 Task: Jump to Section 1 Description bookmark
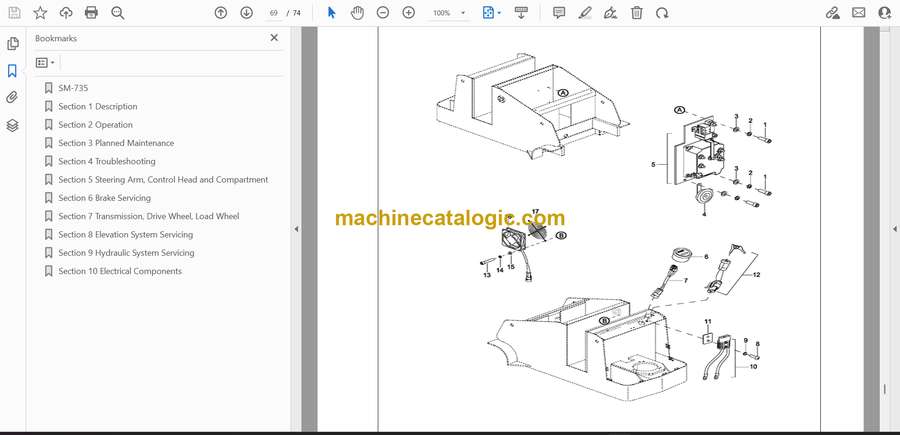coord(98,106)
